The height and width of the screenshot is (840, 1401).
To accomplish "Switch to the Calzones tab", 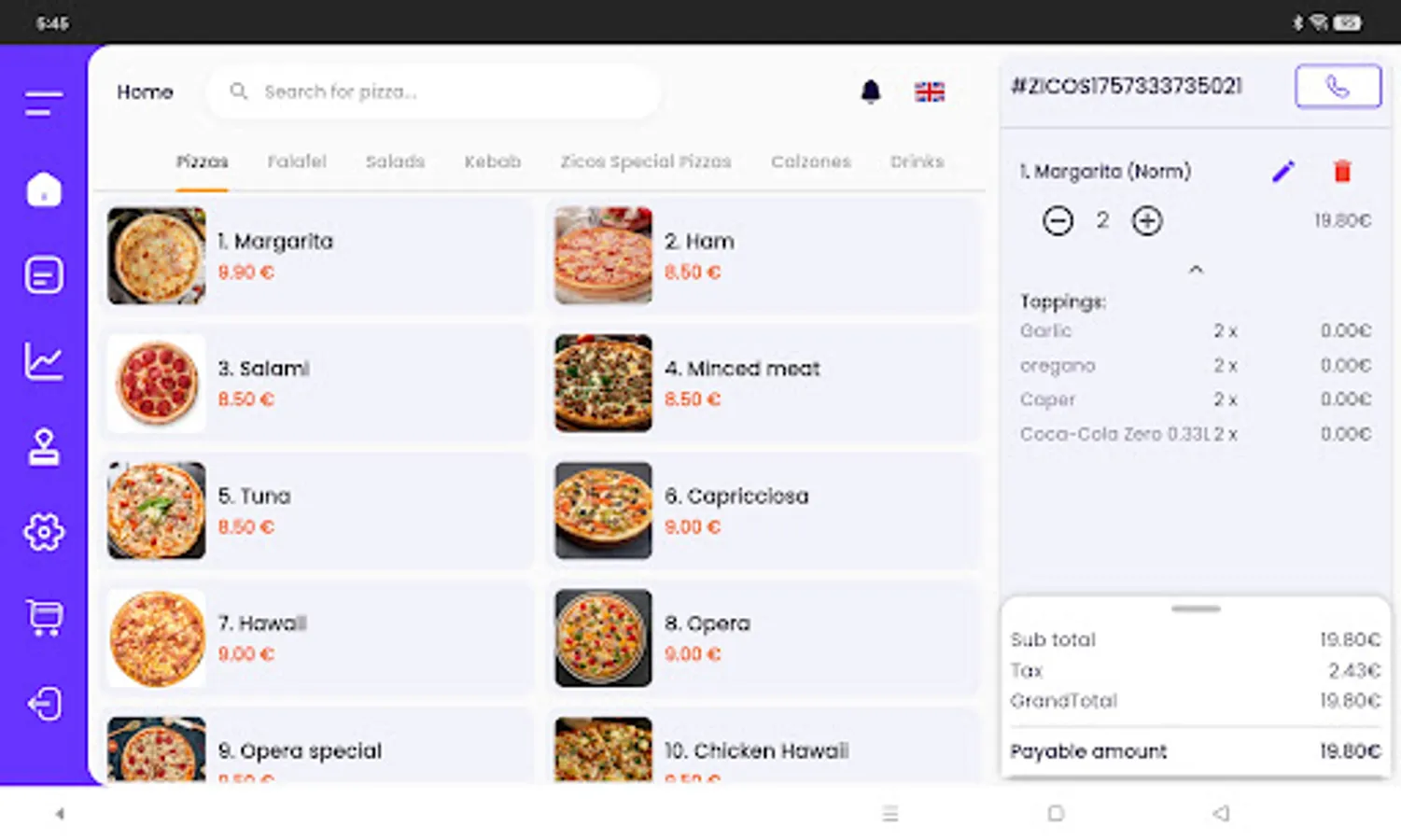I will pos(810,161).
